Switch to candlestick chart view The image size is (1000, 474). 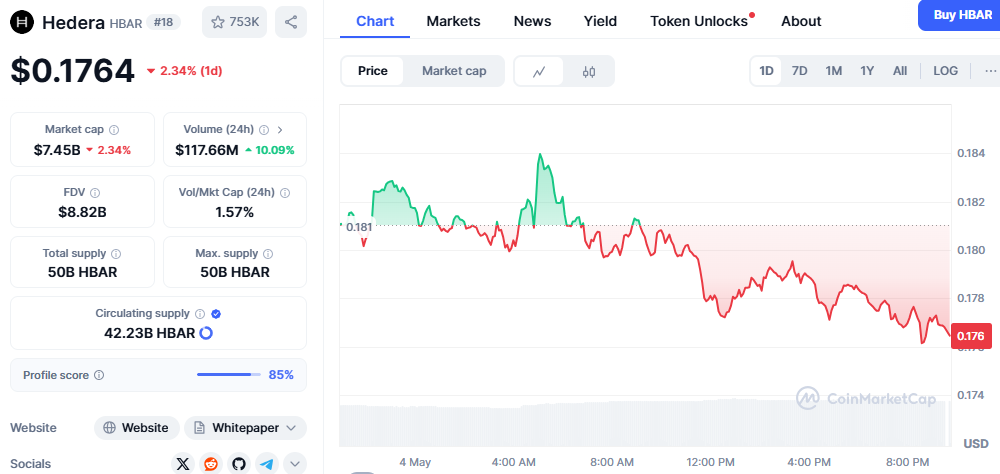click(x=589, y=71)
